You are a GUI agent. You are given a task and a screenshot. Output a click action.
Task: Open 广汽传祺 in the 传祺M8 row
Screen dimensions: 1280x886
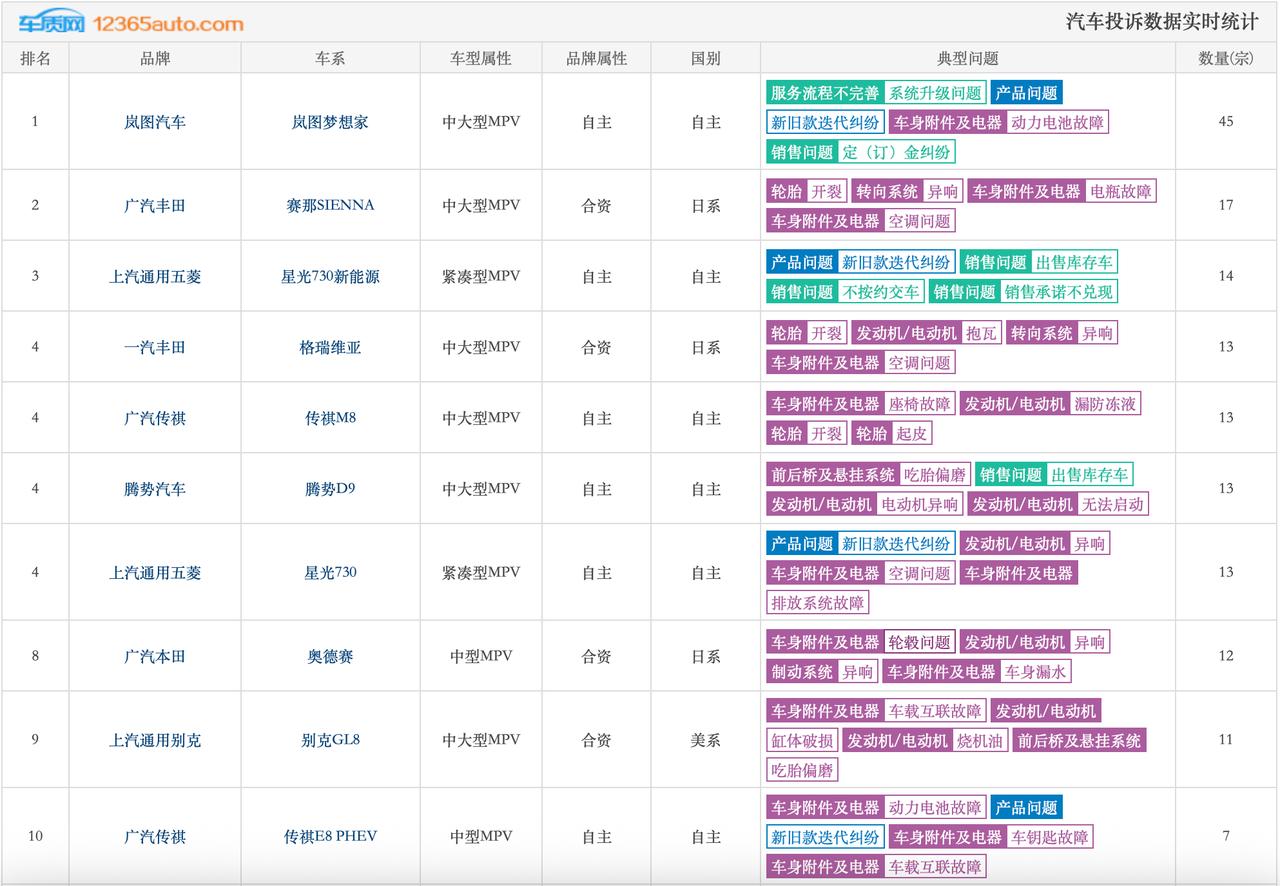point(155,418)
